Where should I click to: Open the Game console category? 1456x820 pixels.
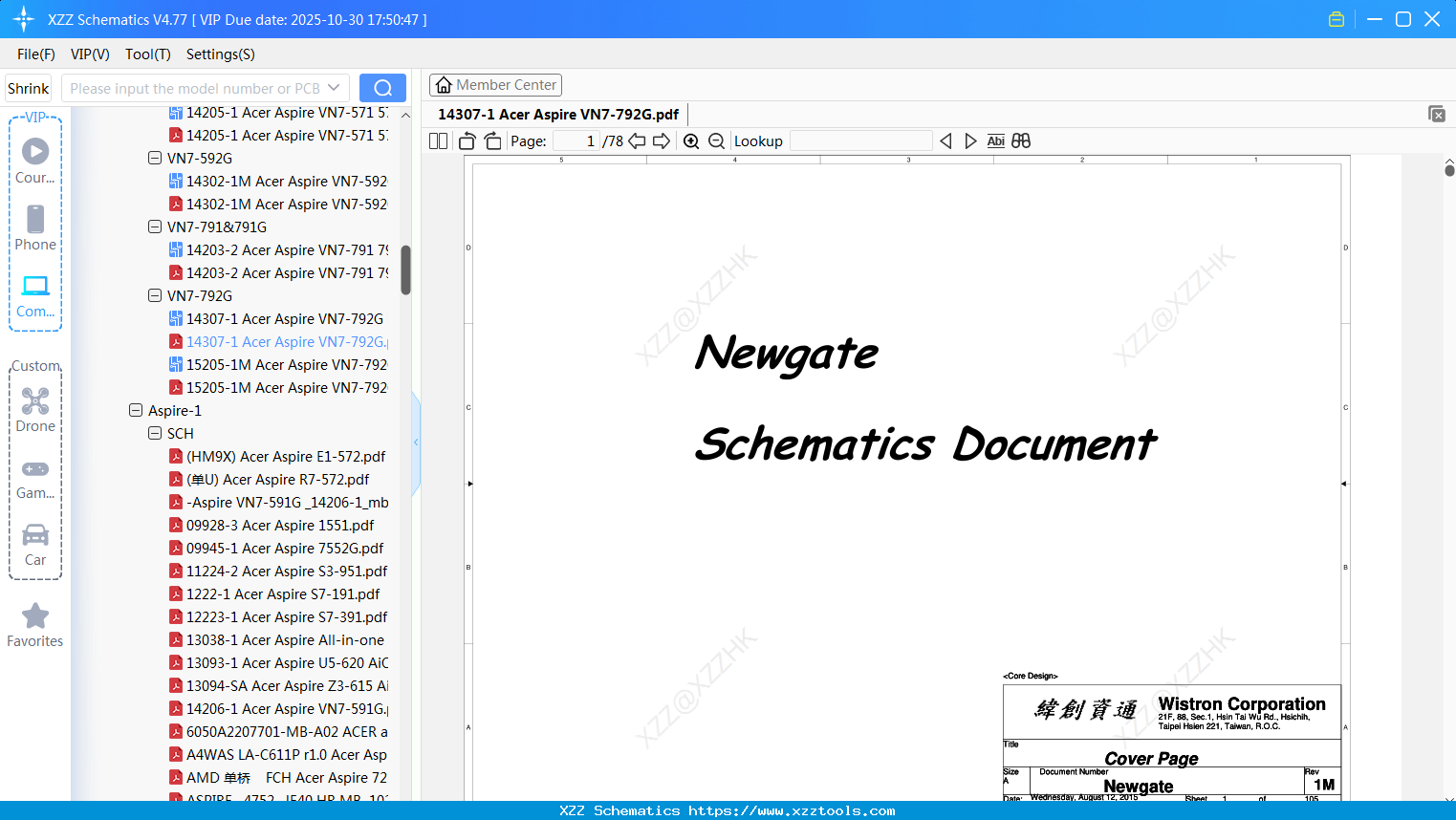pos(35,478)
